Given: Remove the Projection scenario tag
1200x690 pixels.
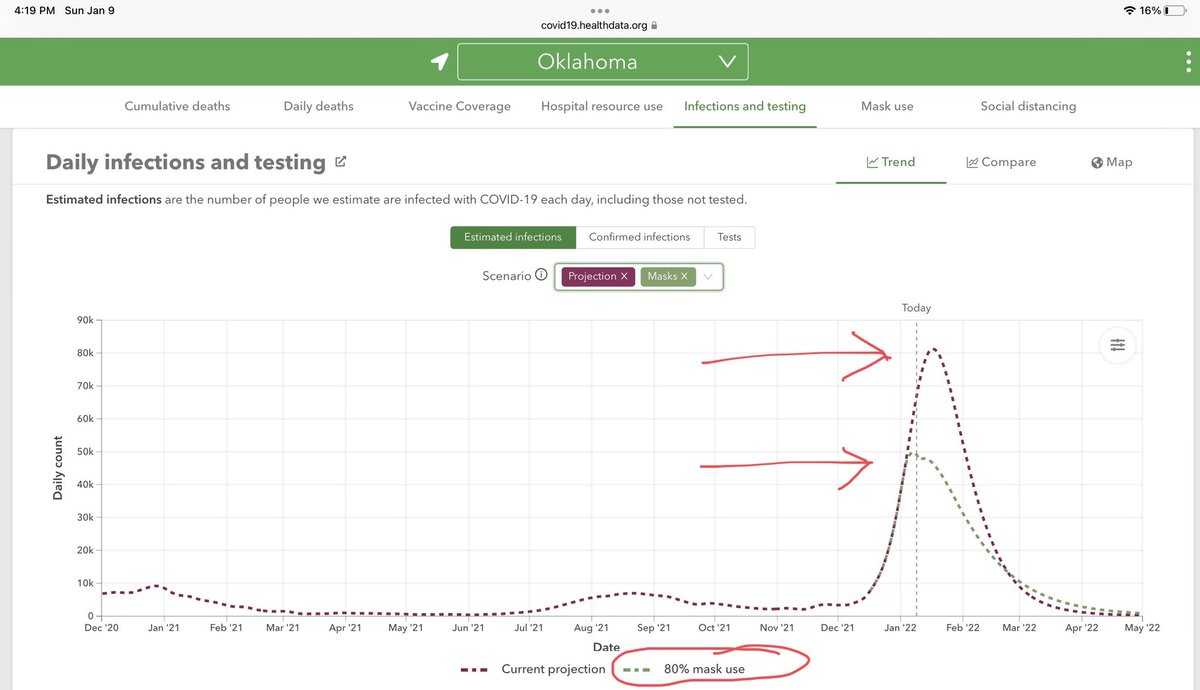Looking at the screenshot, I should click(624, 276).
